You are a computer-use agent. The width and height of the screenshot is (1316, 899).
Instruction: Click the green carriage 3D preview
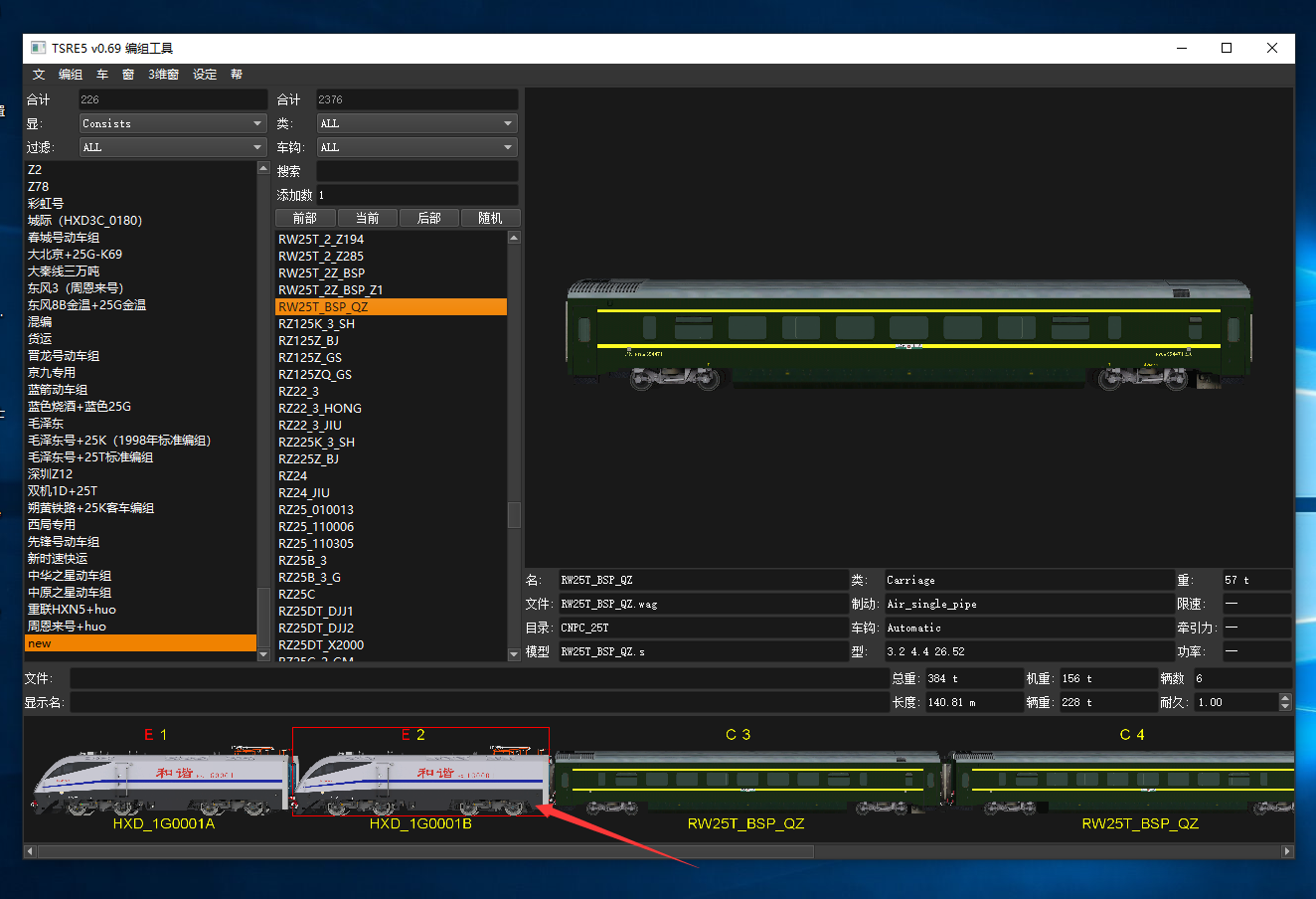(x=909, y=333)
